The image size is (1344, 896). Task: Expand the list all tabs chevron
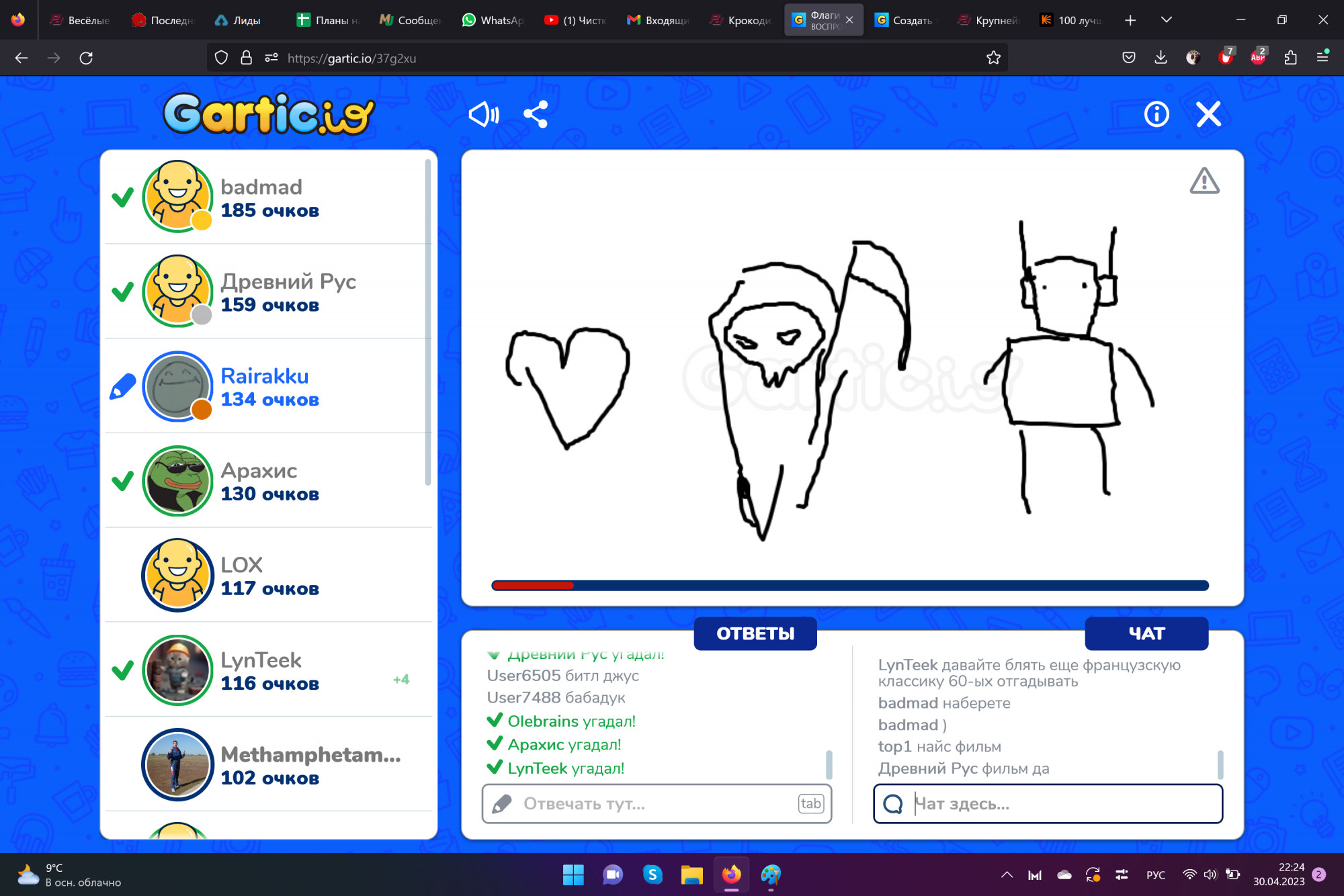pos(1167,20)
